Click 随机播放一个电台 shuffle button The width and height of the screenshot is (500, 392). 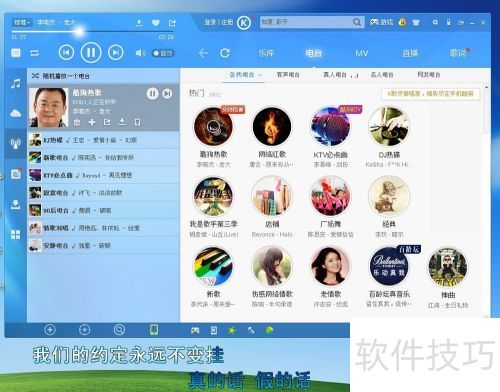tap(61, 76)
